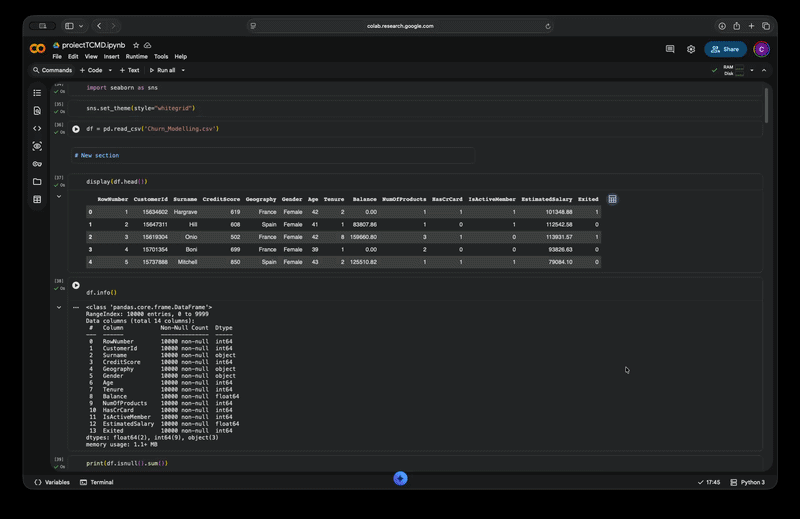The width and height of the screenshot is (800, 519).
Task: Open the Terminal panel
Action: pos(97,482)
